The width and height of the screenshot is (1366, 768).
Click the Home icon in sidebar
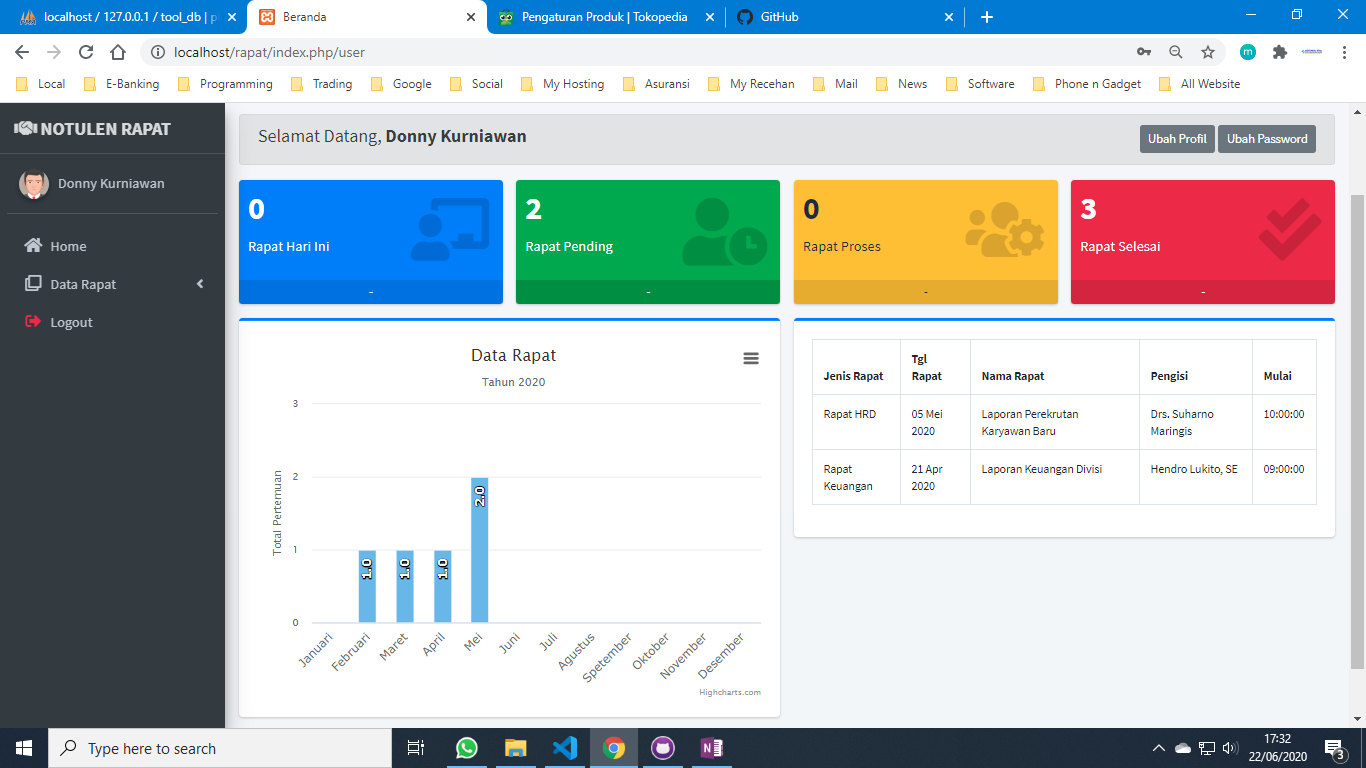(x=33, y=246)
